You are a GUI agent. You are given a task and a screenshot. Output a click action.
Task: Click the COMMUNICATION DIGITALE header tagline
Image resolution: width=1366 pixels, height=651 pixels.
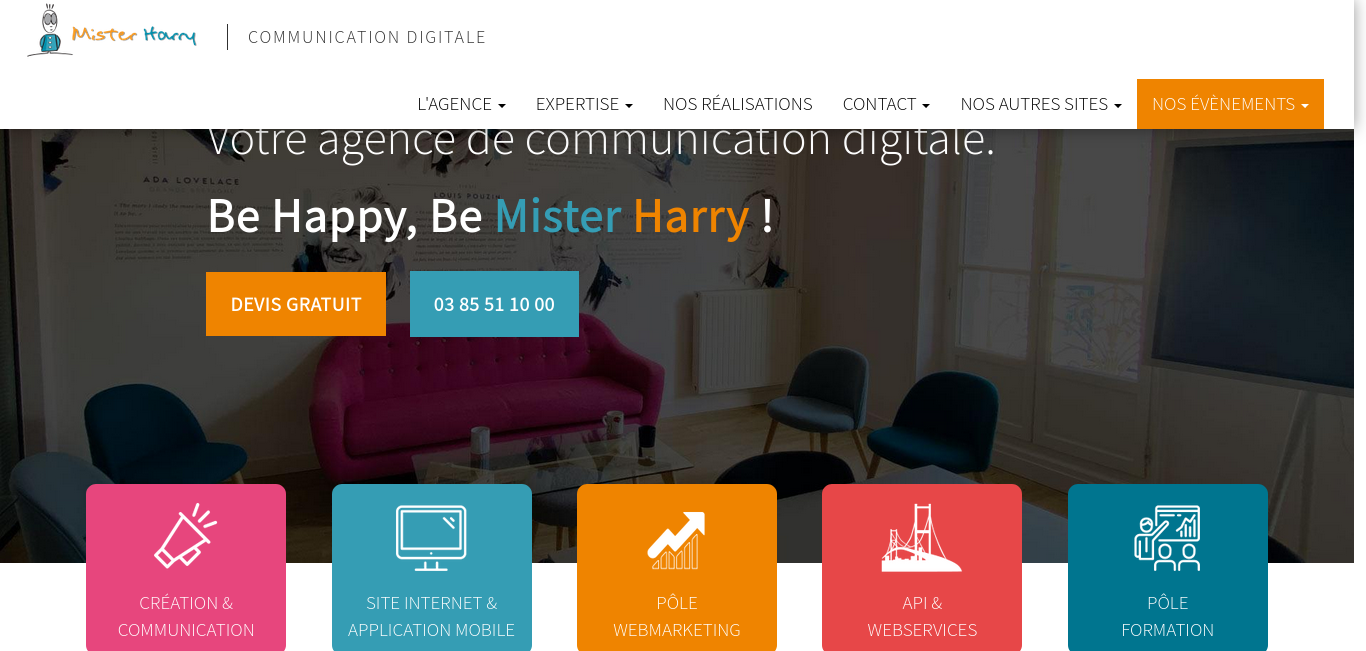[x=367, y=37]
